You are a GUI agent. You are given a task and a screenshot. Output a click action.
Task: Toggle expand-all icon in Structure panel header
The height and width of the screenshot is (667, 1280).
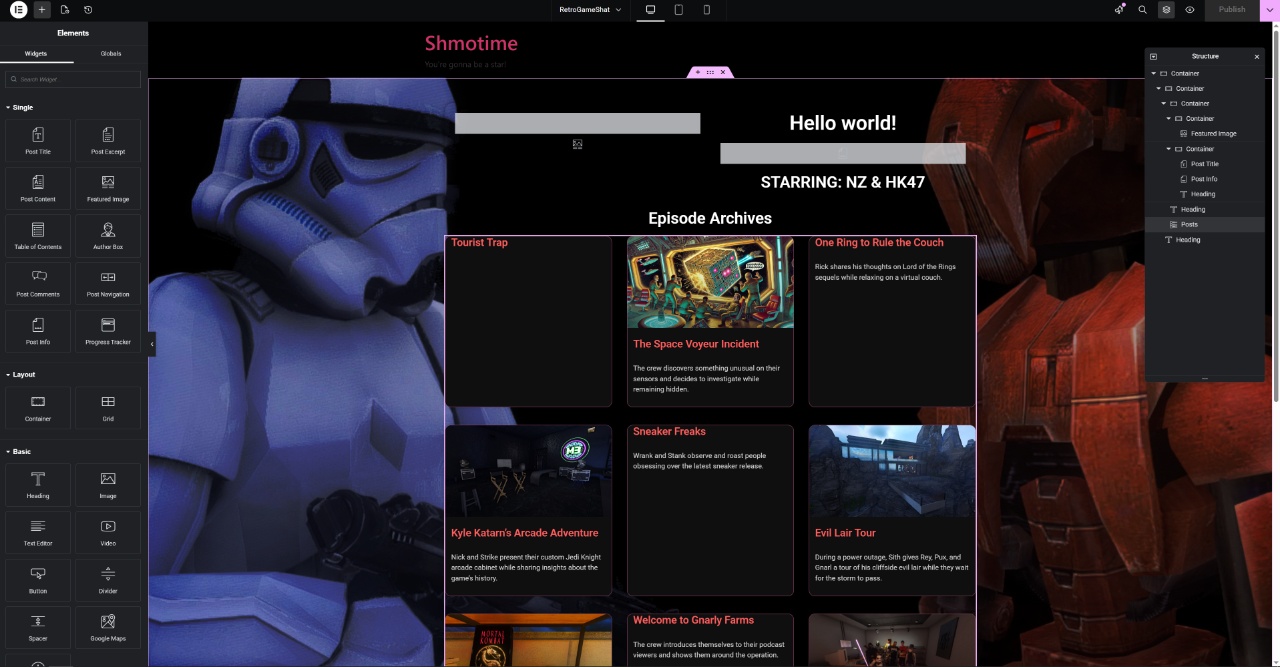click(1153, 56)
